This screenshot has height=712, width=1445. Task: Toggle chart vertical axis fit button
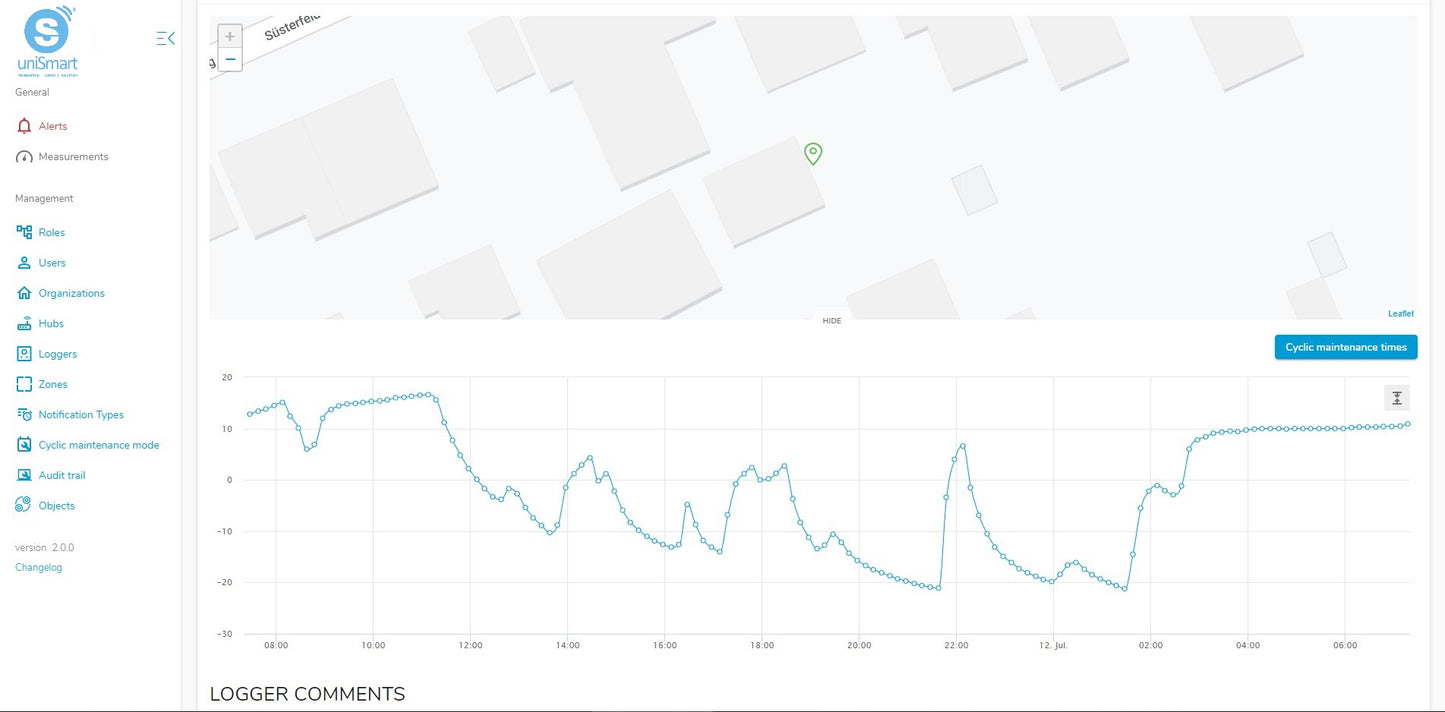tap(1397, 398)
